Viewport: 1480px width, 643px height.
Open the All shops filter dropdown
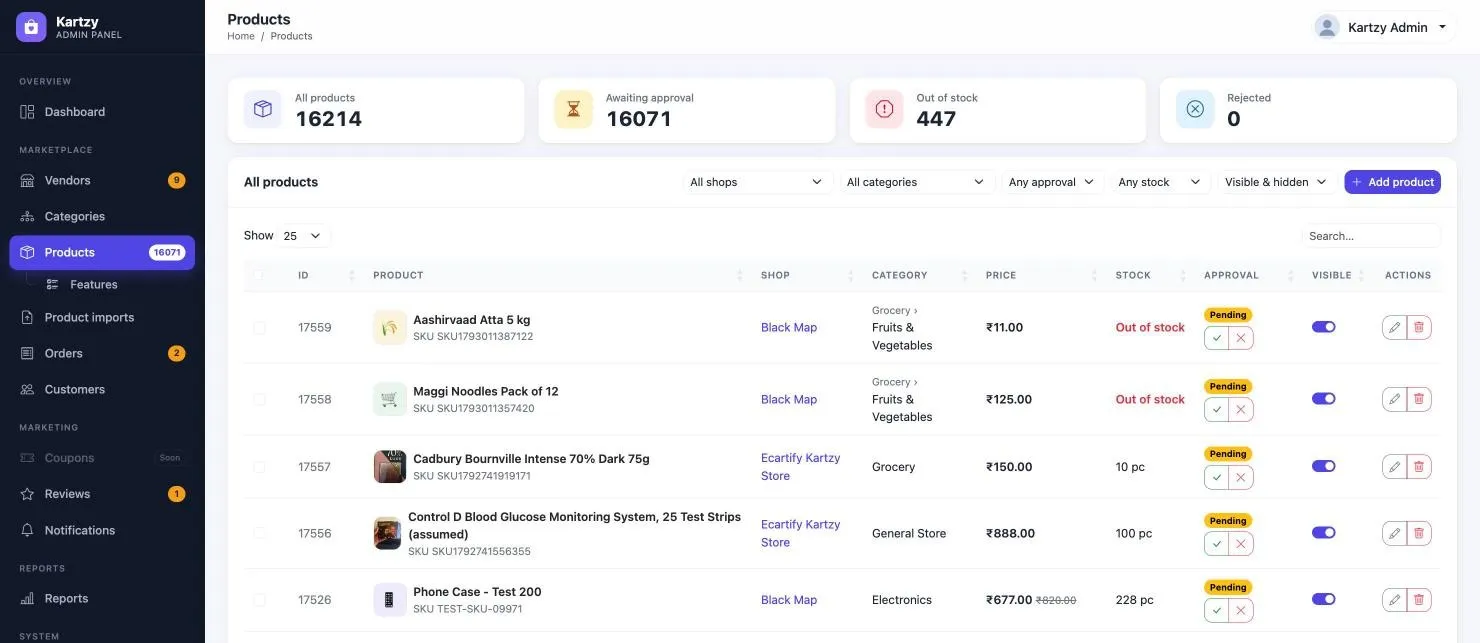(757, 182)
